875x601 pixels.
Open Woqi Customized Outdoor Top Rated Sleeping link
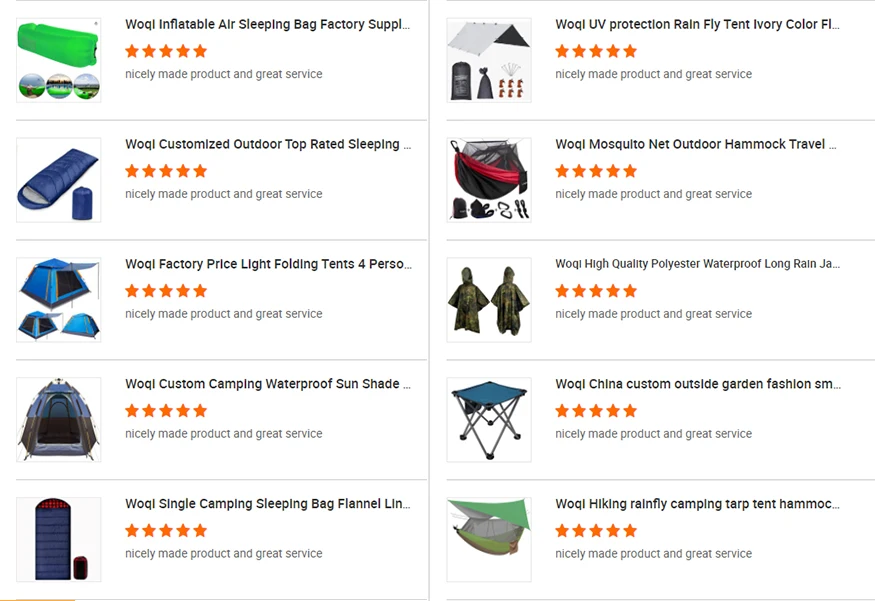point(268,145)
